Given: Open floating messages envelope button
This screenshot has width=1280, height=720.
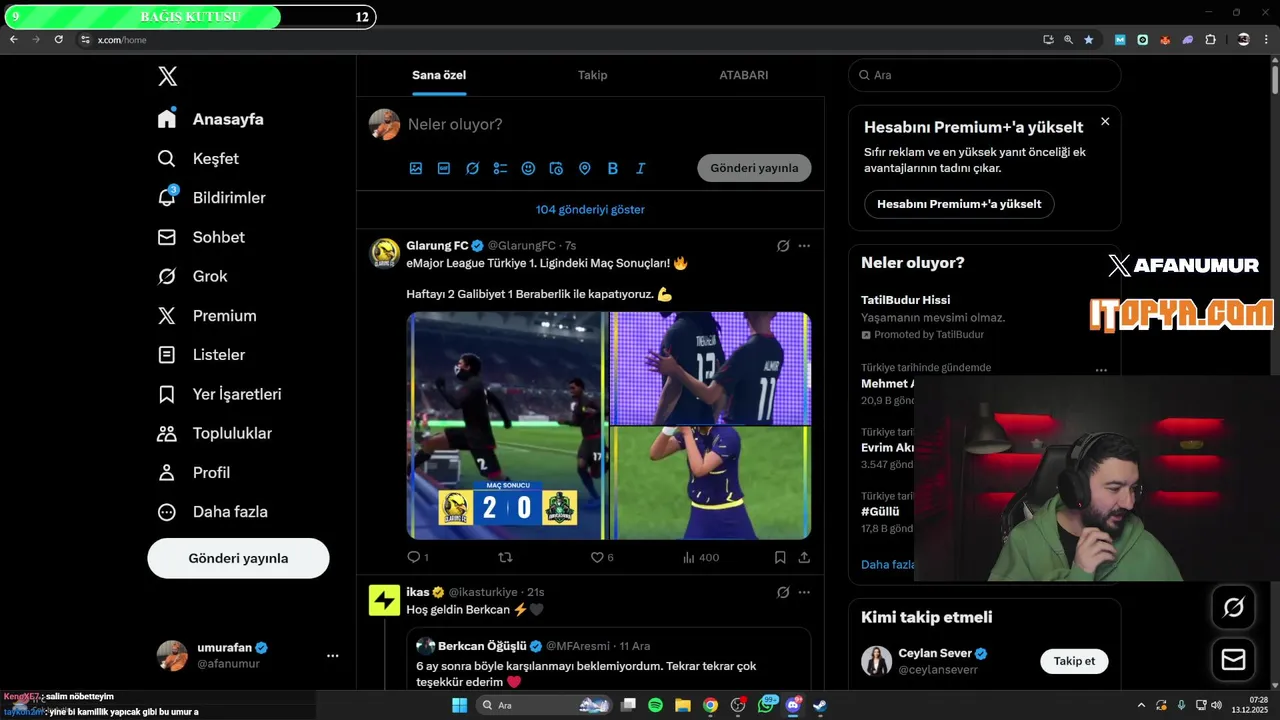Looking at the screenshot, I should tap(1233, 660).
